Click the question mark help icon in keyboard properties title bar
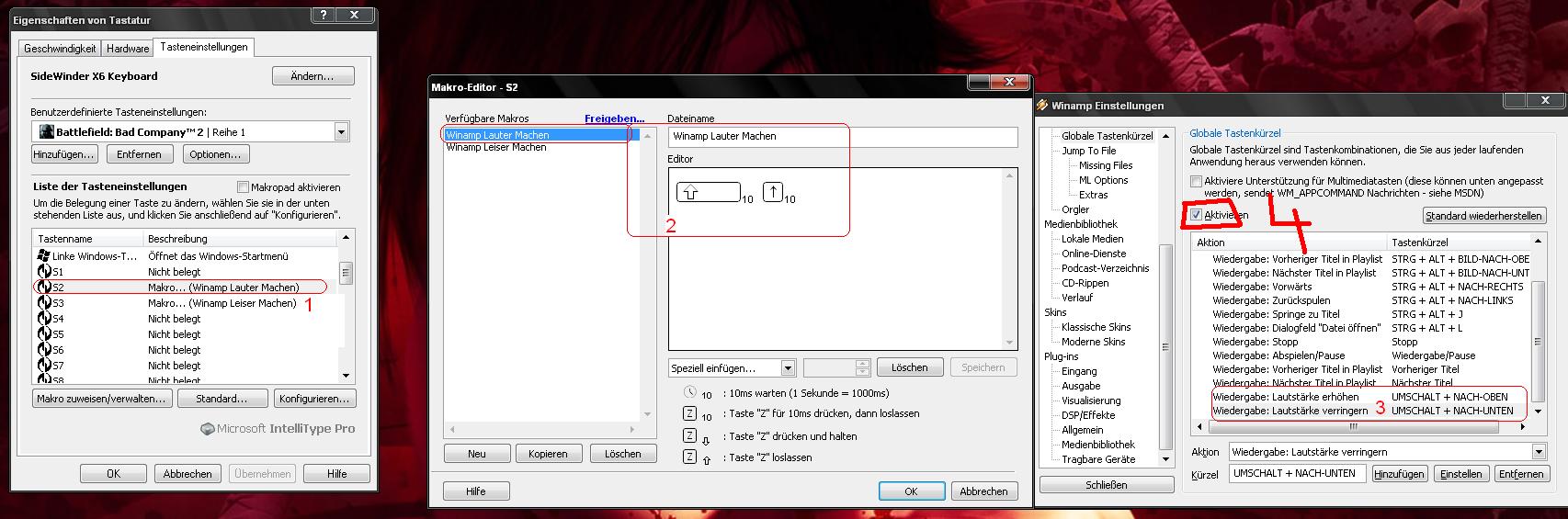 [x=324, y=15]
